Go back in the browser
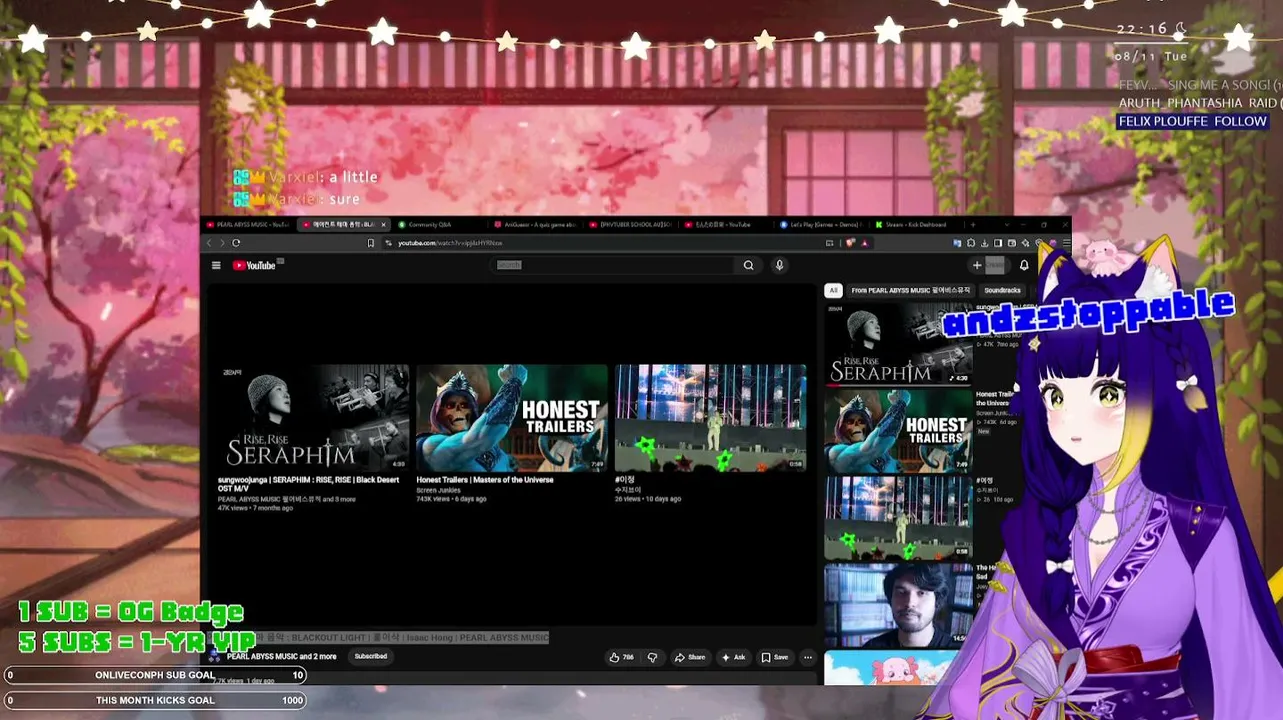This screenshot has width=1283, height=720. [209, 243]
